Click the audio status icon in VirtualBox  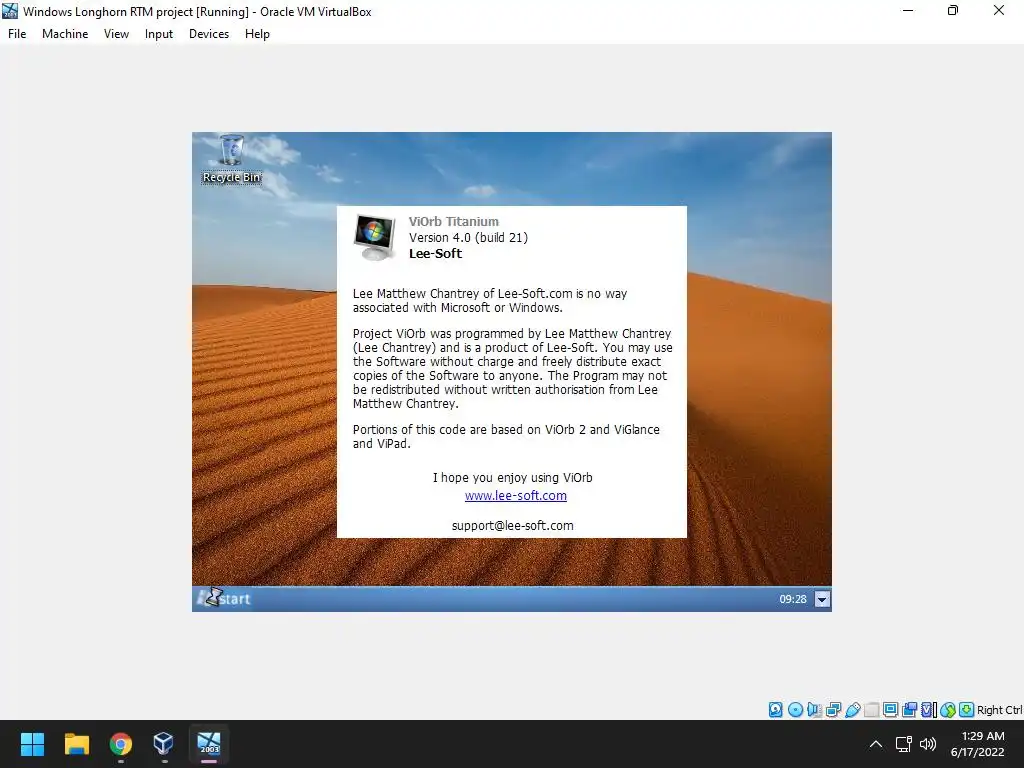point(814,710)
